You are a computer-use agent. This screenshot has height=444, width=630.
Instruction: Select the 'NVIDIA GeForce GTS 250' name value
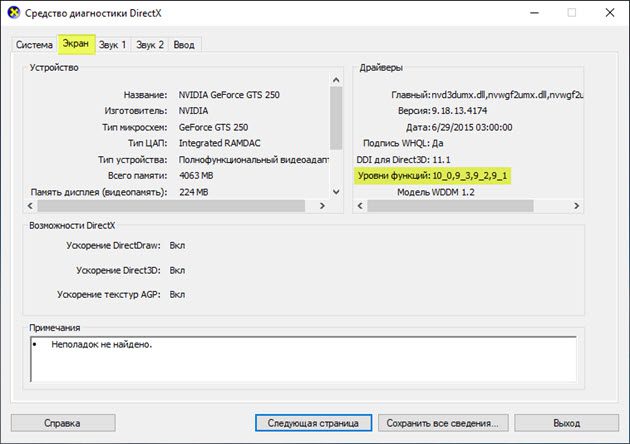click(x=229, y=95)
